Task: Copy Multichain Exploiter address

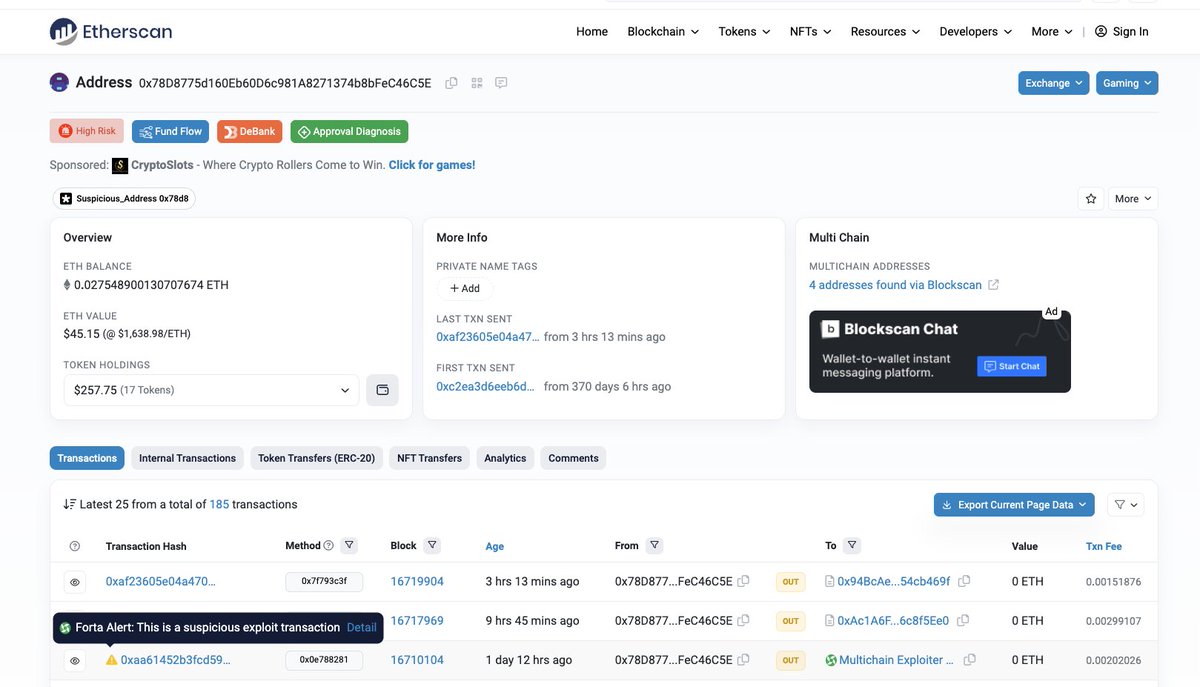Action: [969, 660]
